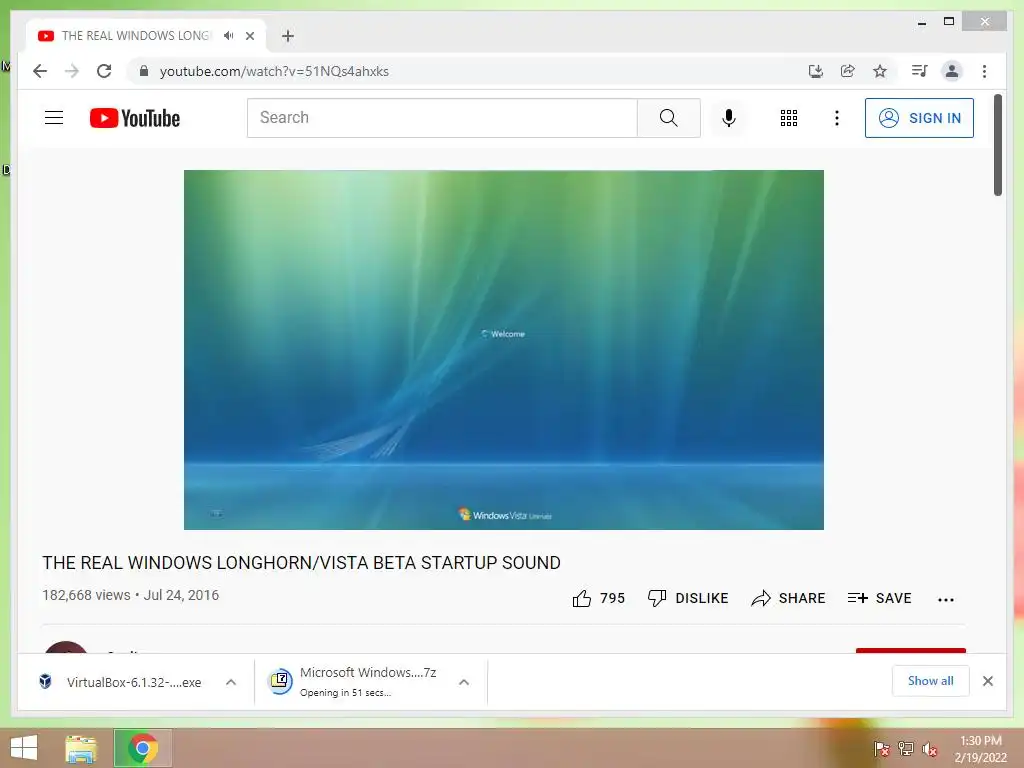Dislike the video
This screenshot has height=768, width=1024.
(x=688, y=598)
